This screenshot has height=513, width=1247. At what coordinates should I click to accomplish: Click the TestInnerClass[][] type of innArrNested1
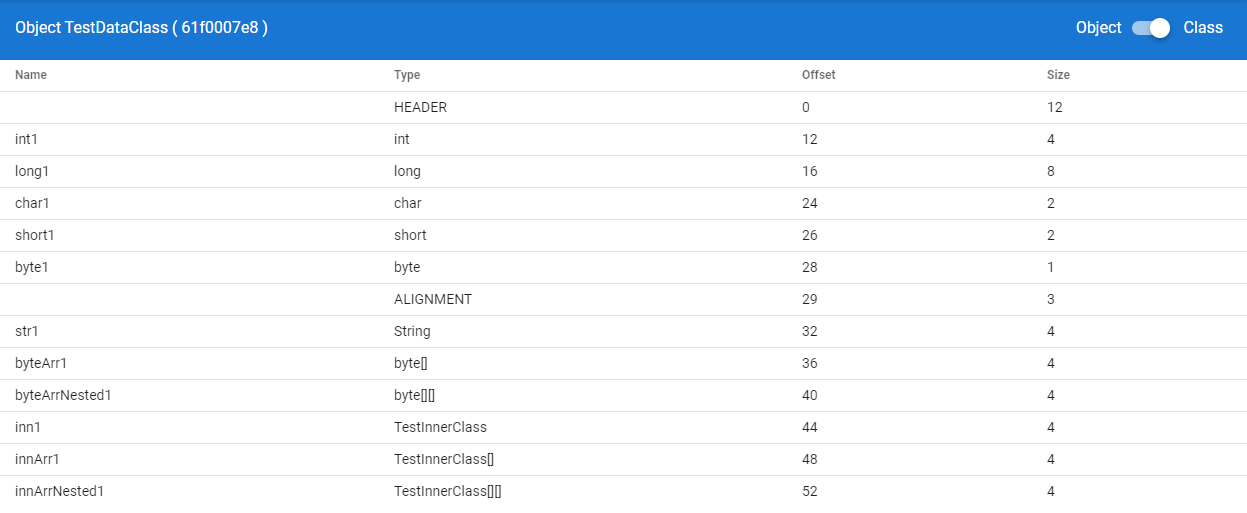(x=447, y=491)
